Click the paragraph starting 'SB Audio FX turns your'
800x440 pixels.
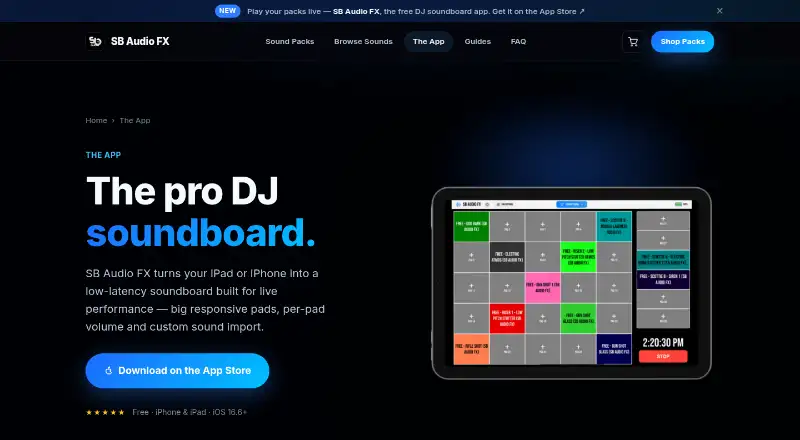[x=205, y=300]
